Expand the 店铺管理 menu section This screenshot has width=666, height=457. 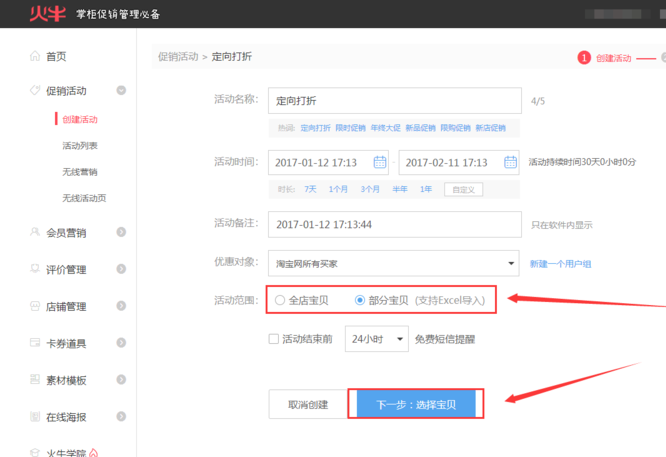[x=121, y=306]
